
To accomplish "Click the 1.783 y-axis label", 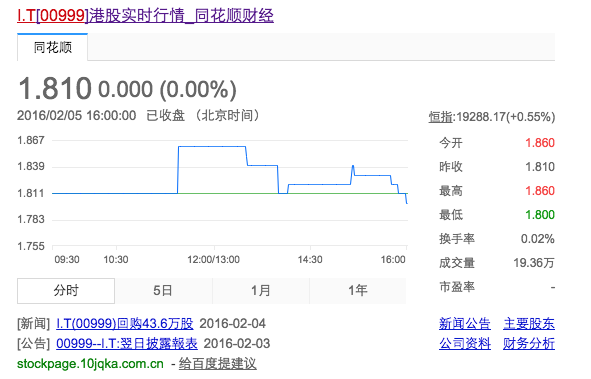I will tap(31, 219).
